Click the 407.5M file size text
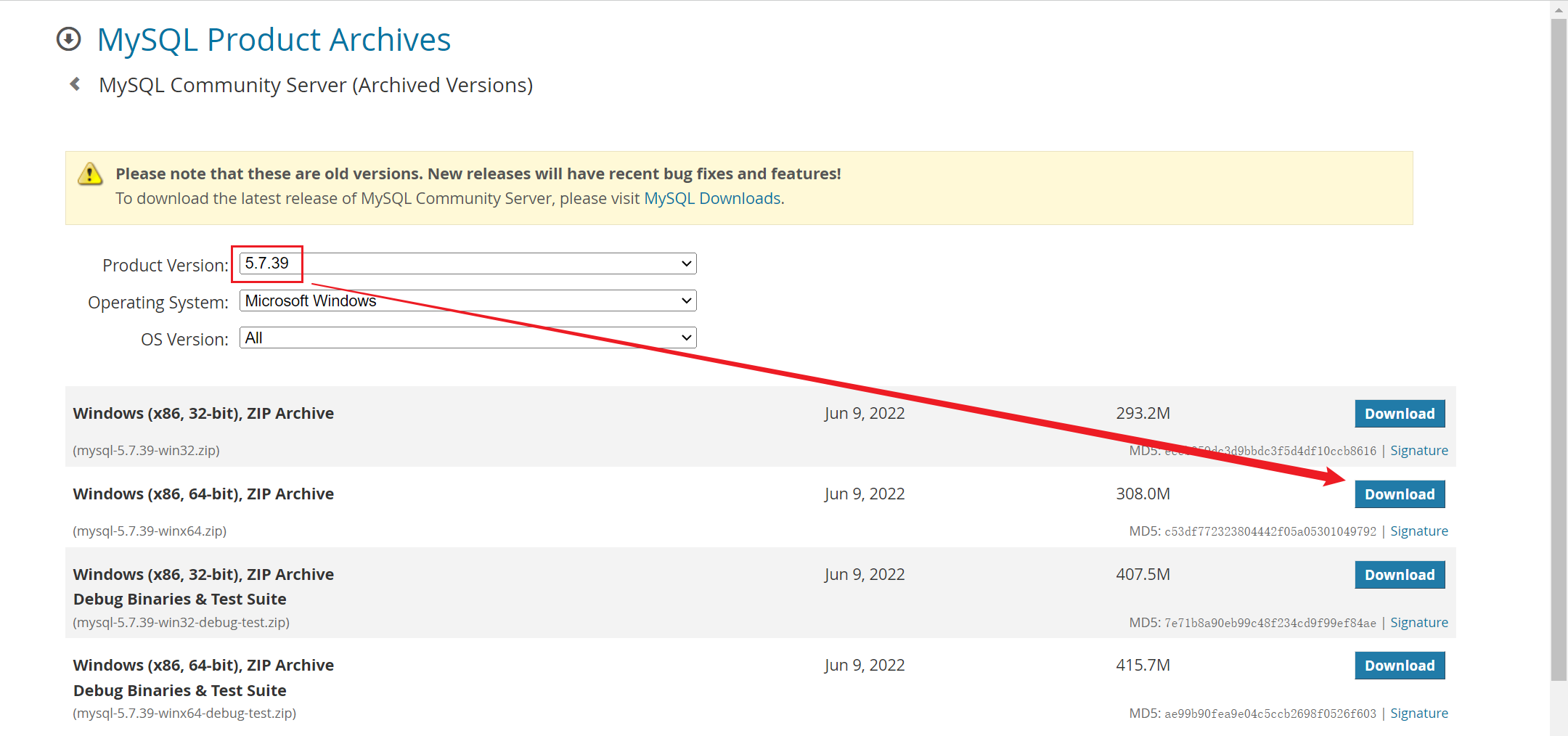Image resolution: width=1568 pixels, height=736 pixels. tap(1143, 575)
